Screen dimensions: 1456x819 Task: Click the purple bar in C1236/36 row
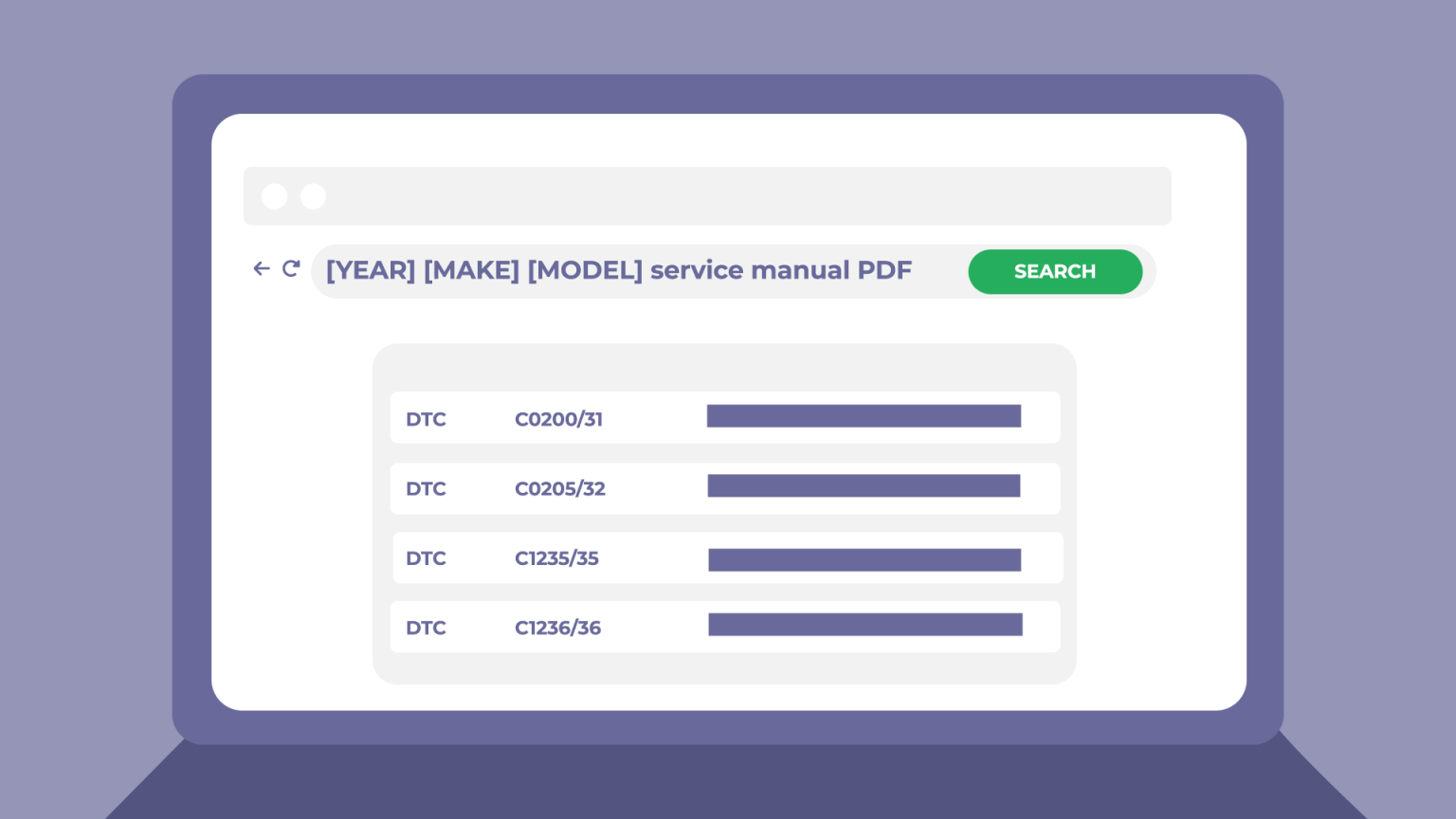865,625
